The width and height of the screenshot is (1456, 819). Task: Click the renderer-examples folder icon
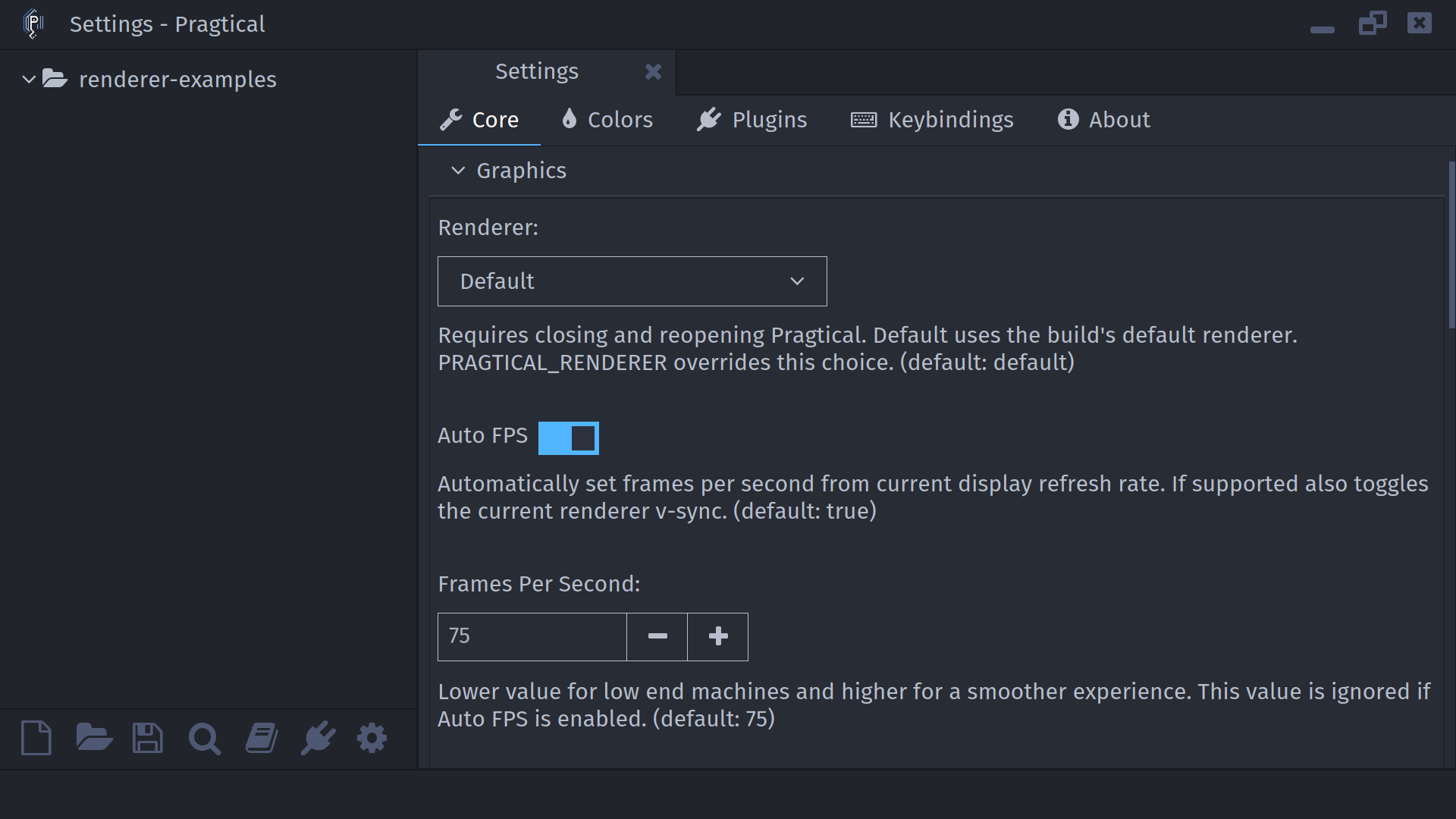pos(55,78)
